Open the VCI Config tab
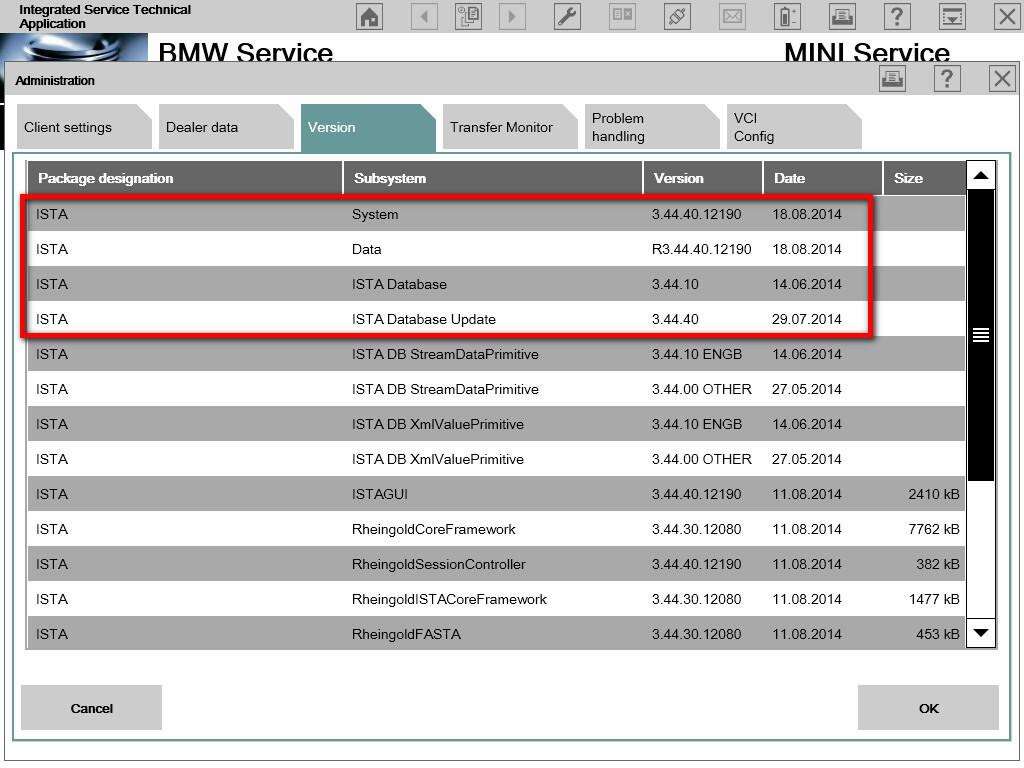The width and height of the screenshot is (1024, 768). point(793,127)
